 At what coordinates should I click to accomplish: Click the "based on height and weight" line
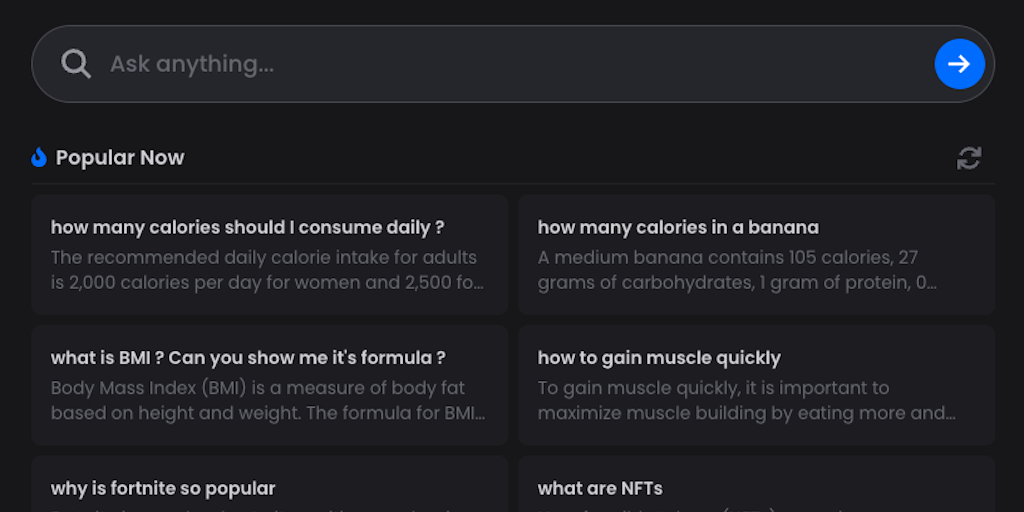268,413
